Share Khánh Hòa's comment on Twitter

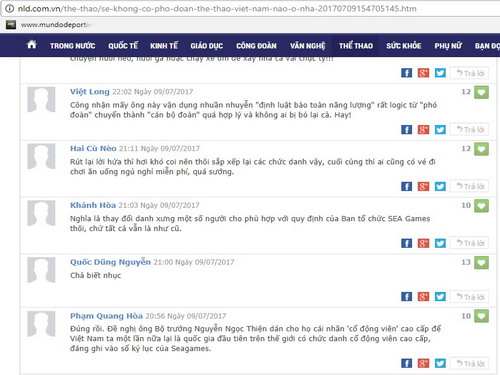(x=440, y=243)
